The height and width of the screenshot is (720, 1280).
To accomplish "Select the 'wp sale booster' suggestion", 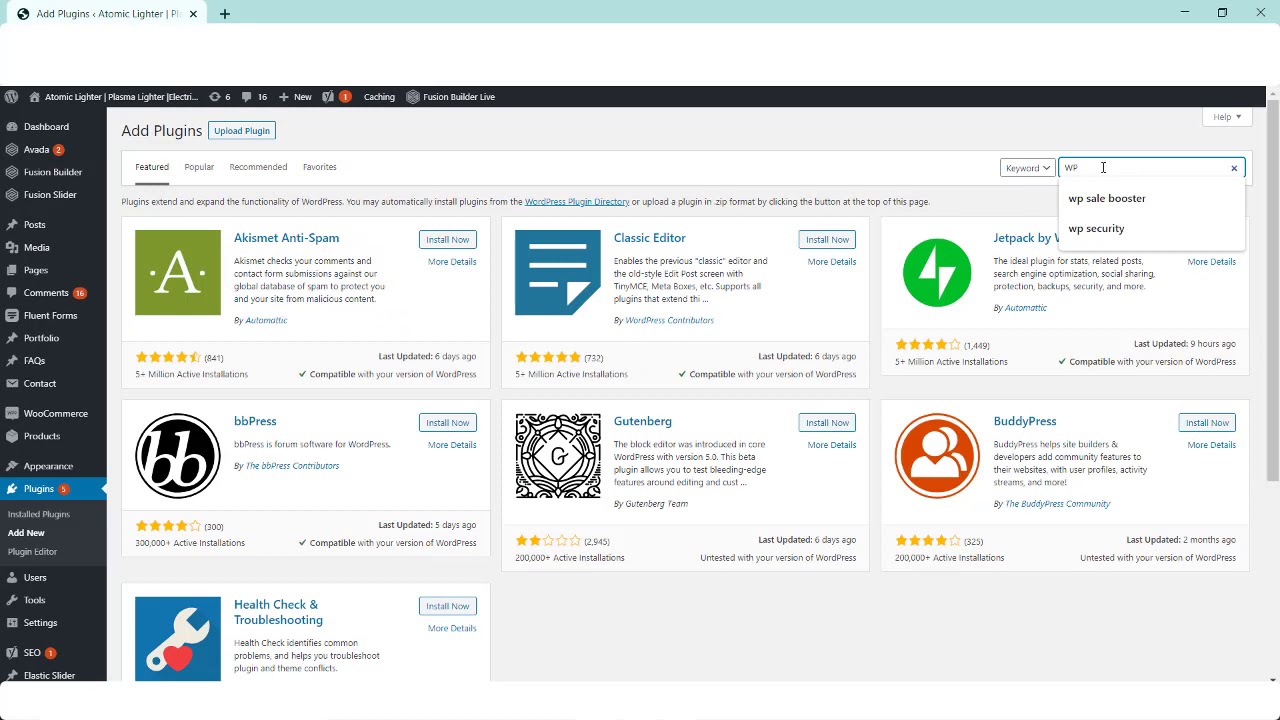I will click(x=1107, y=198).
